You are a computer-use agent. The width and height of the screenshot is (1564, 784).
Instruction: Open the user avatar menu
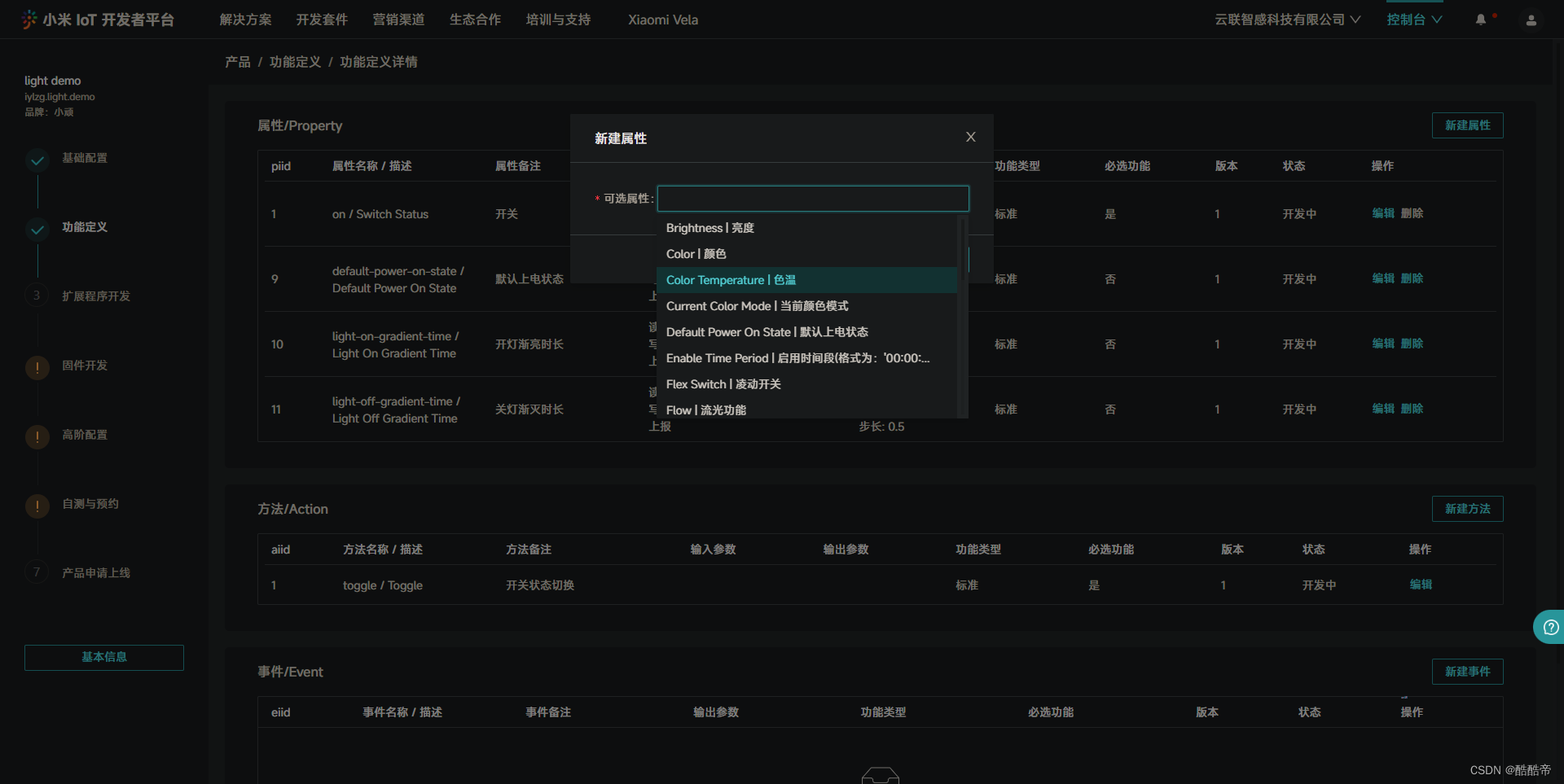1531,20
